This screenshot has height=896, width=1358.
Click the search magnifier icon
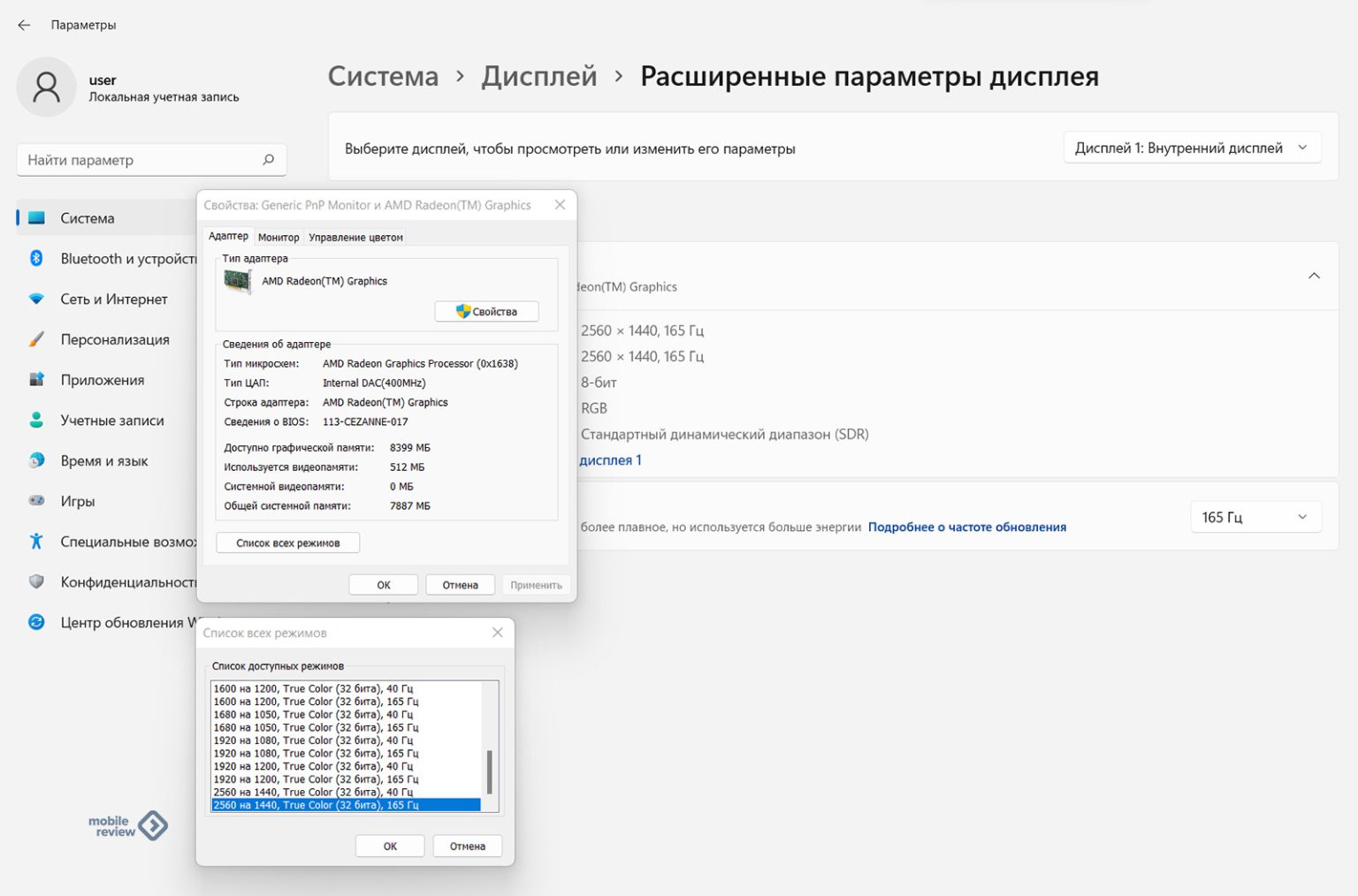268,160
